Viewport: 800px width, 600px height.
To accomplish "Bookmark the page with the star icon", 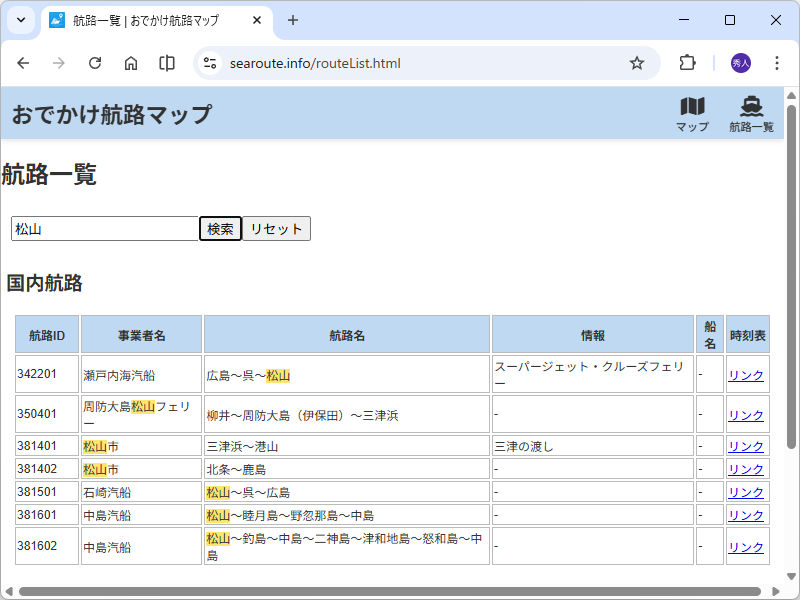I will 637,63.
